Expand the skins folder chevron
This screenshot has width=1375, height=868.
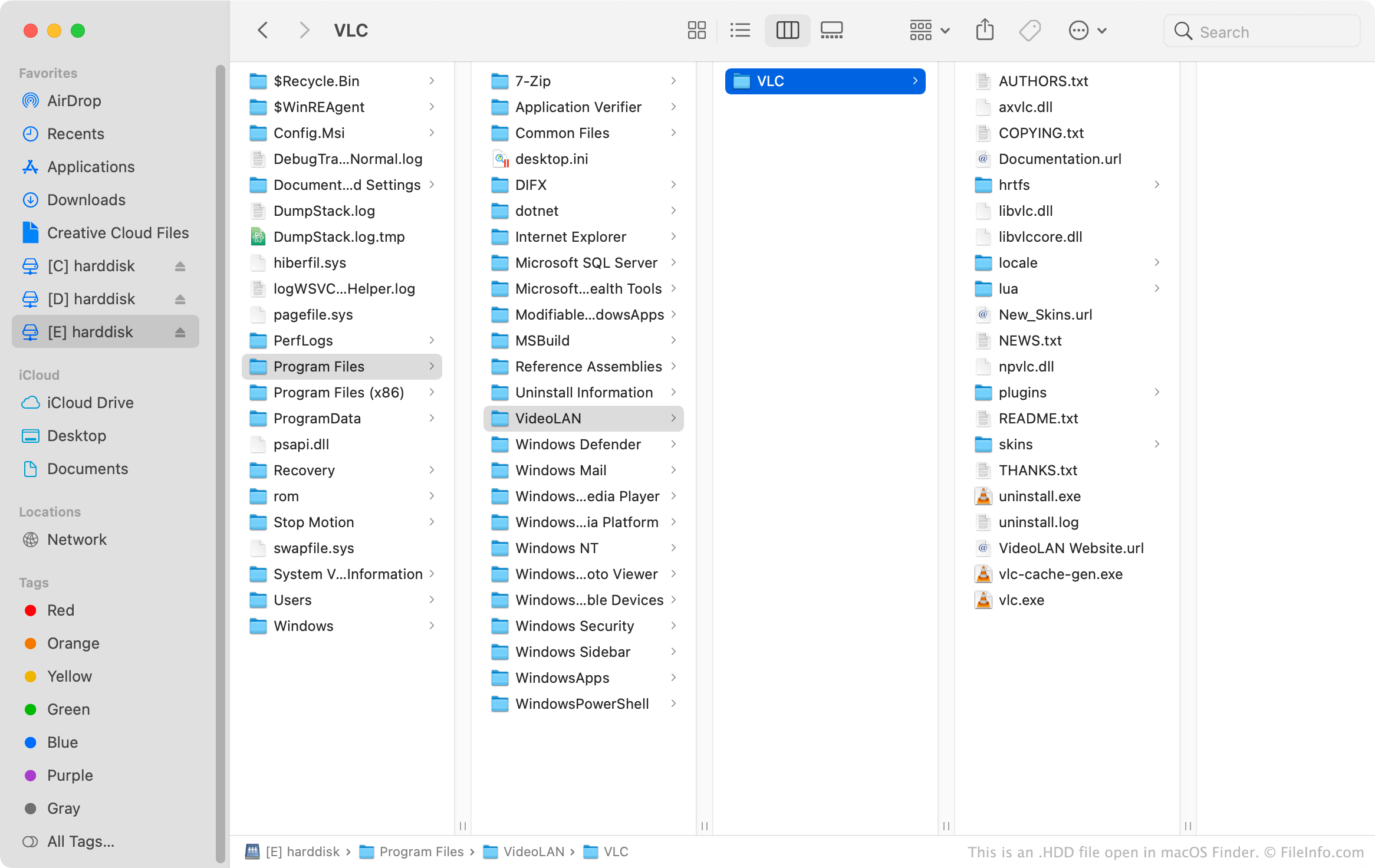tap(1157, 444)
